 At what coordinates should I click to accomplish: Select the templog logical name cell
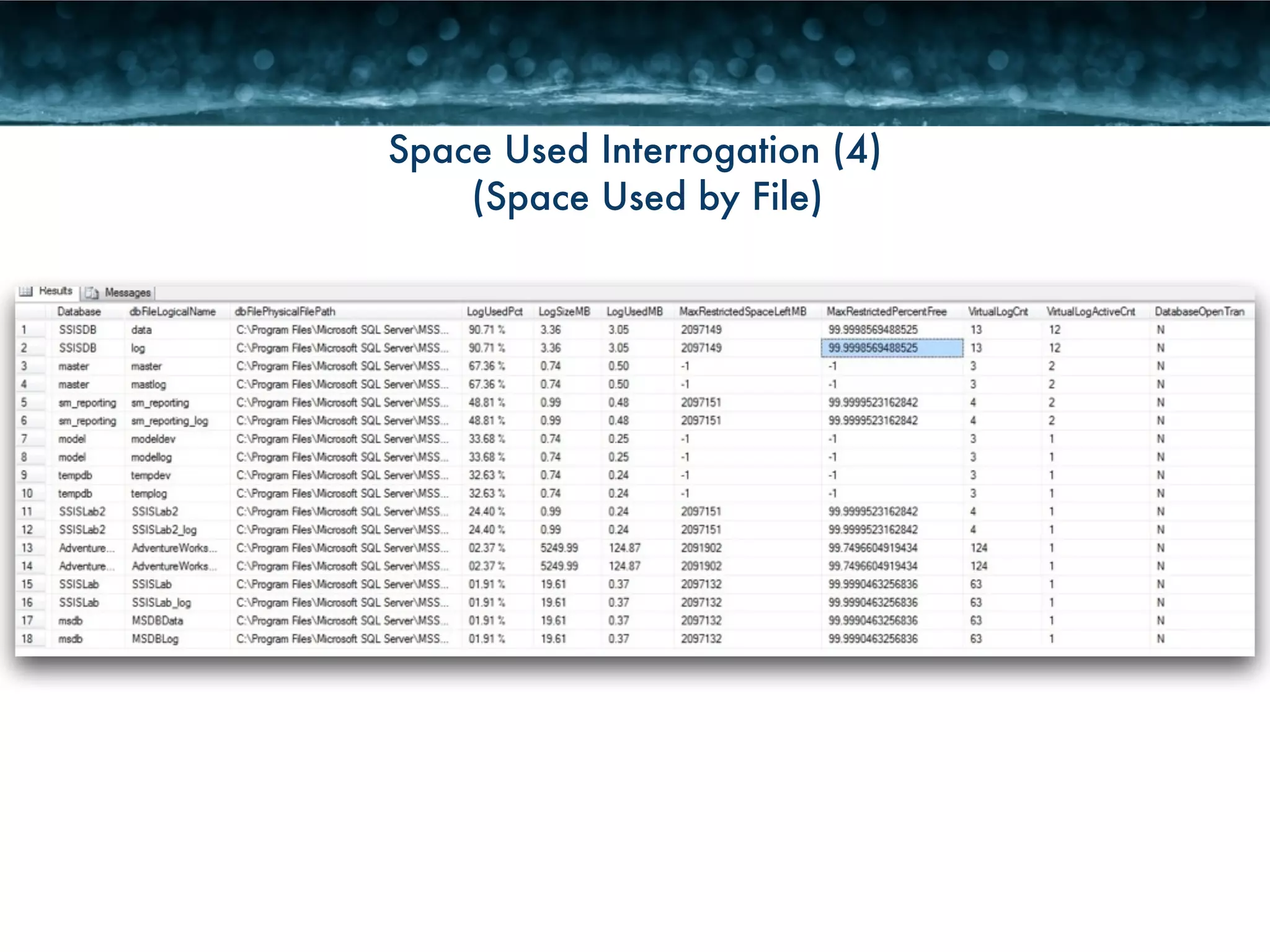point(149,493)
